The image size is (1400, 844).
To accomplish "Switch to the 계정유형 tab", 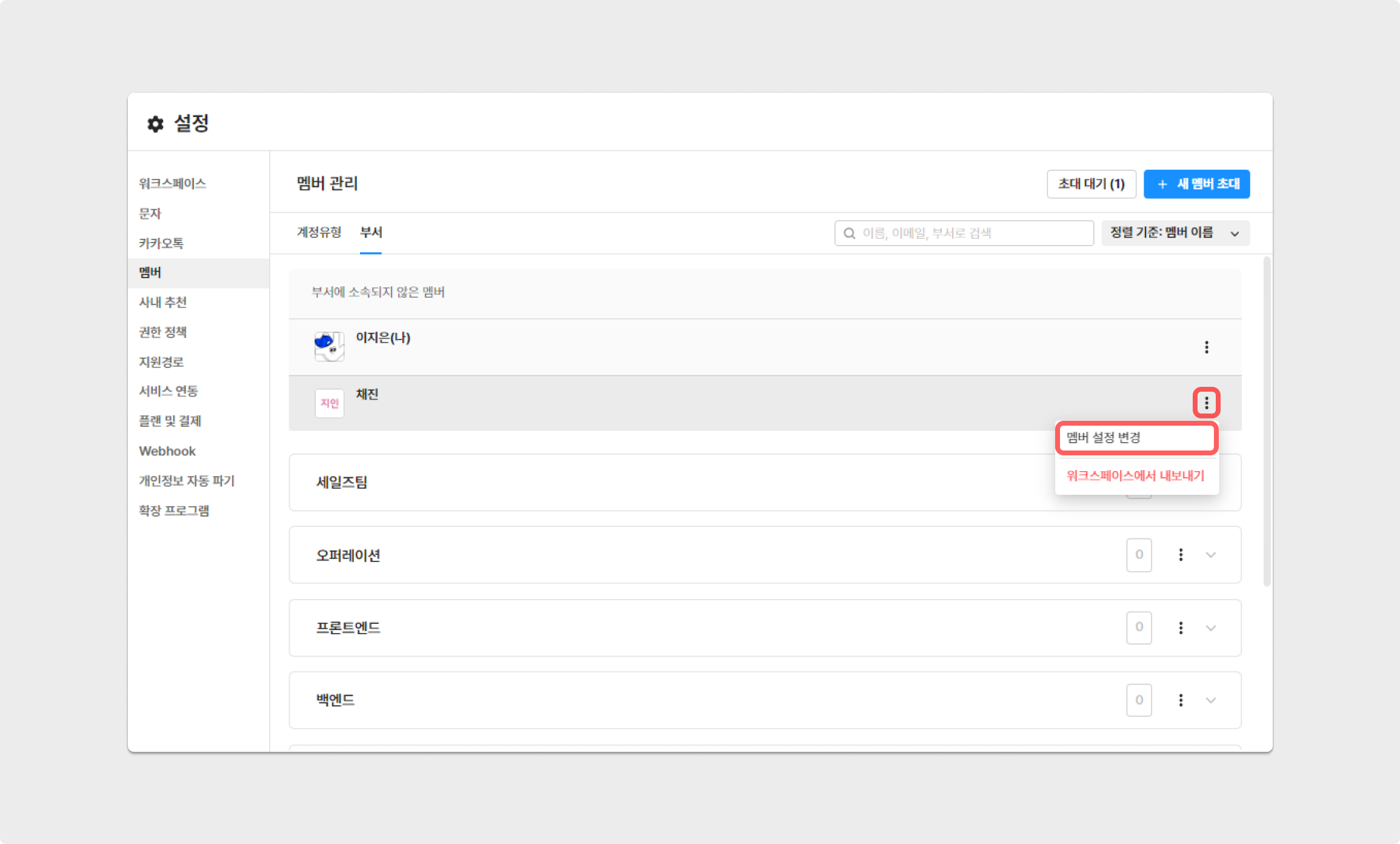I will [x=319, y=232].
